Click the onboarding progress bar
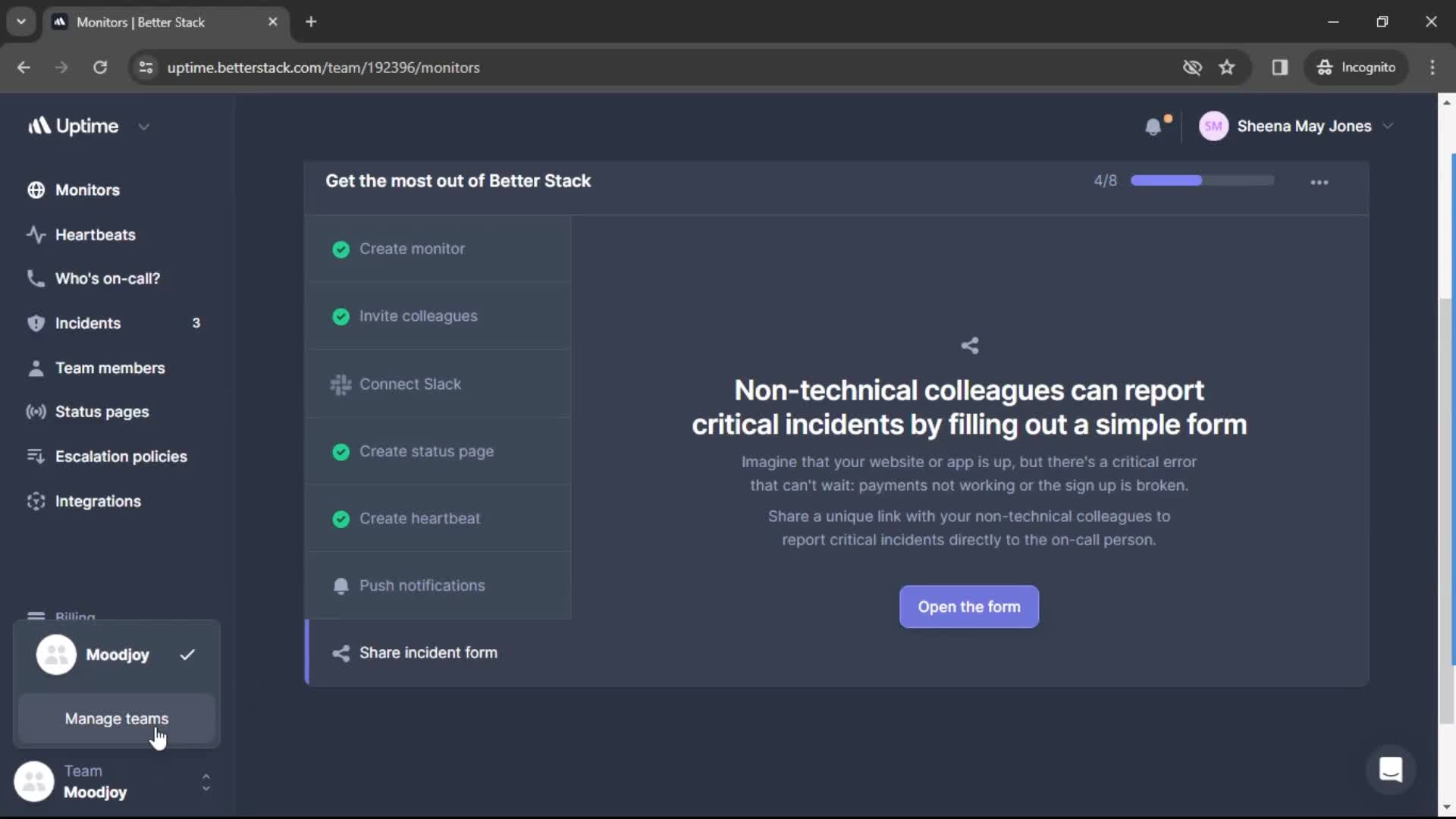1456x819 pixels. pyautogui.click(x=1203, y=180)
